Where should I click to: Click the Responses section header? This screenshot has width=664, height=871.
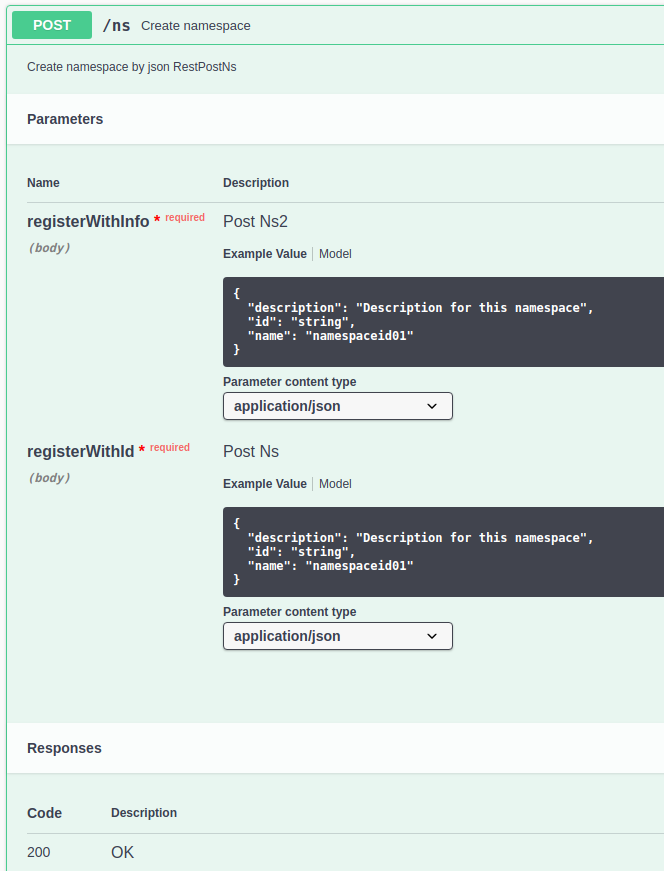tap(64, 748)
